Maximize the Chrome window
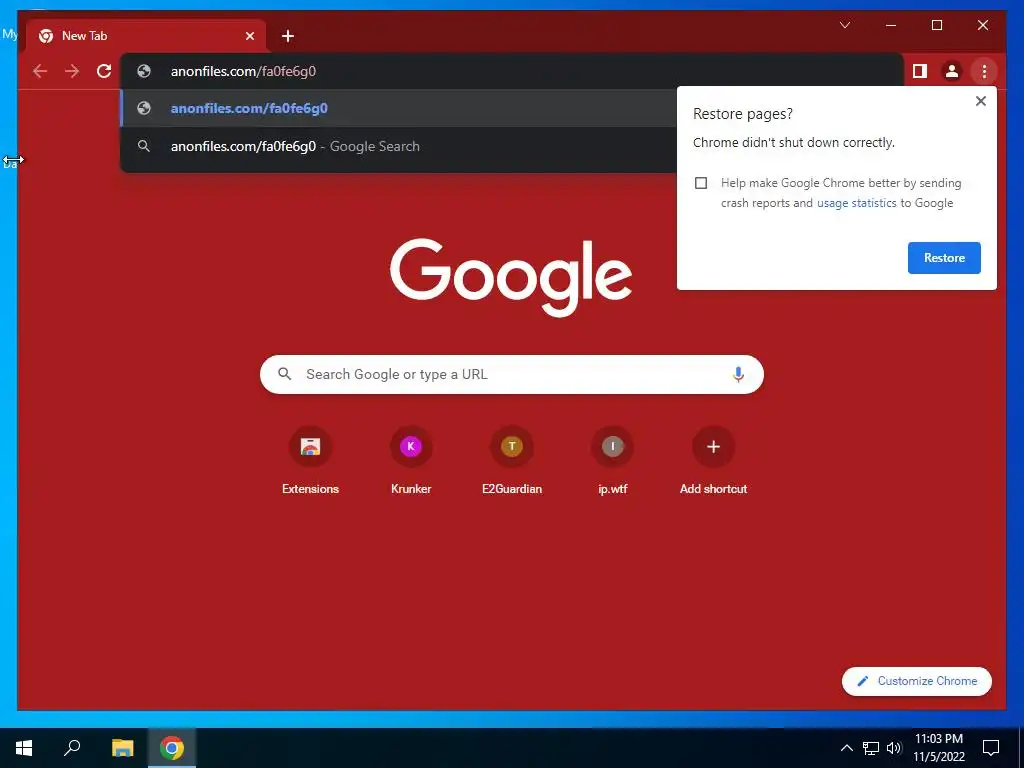 pyautogui.click(x=936, y=25)
